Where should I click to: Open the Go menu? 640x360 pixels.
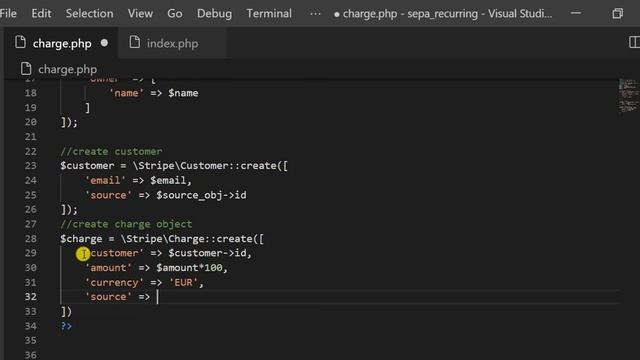(175, 13)
